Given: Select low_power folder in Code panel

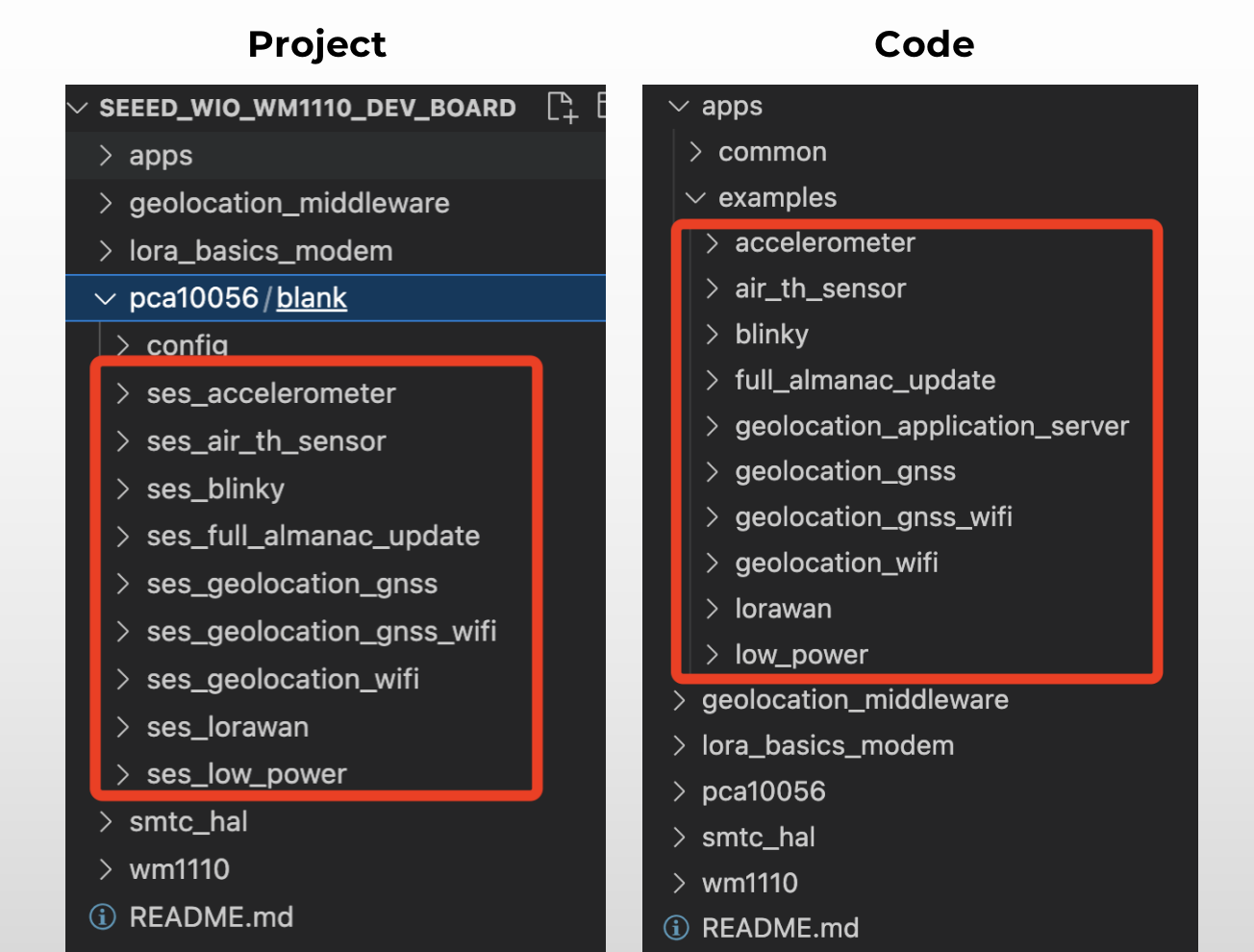Looking at the screenshot, I should click(x=801, y=655).
